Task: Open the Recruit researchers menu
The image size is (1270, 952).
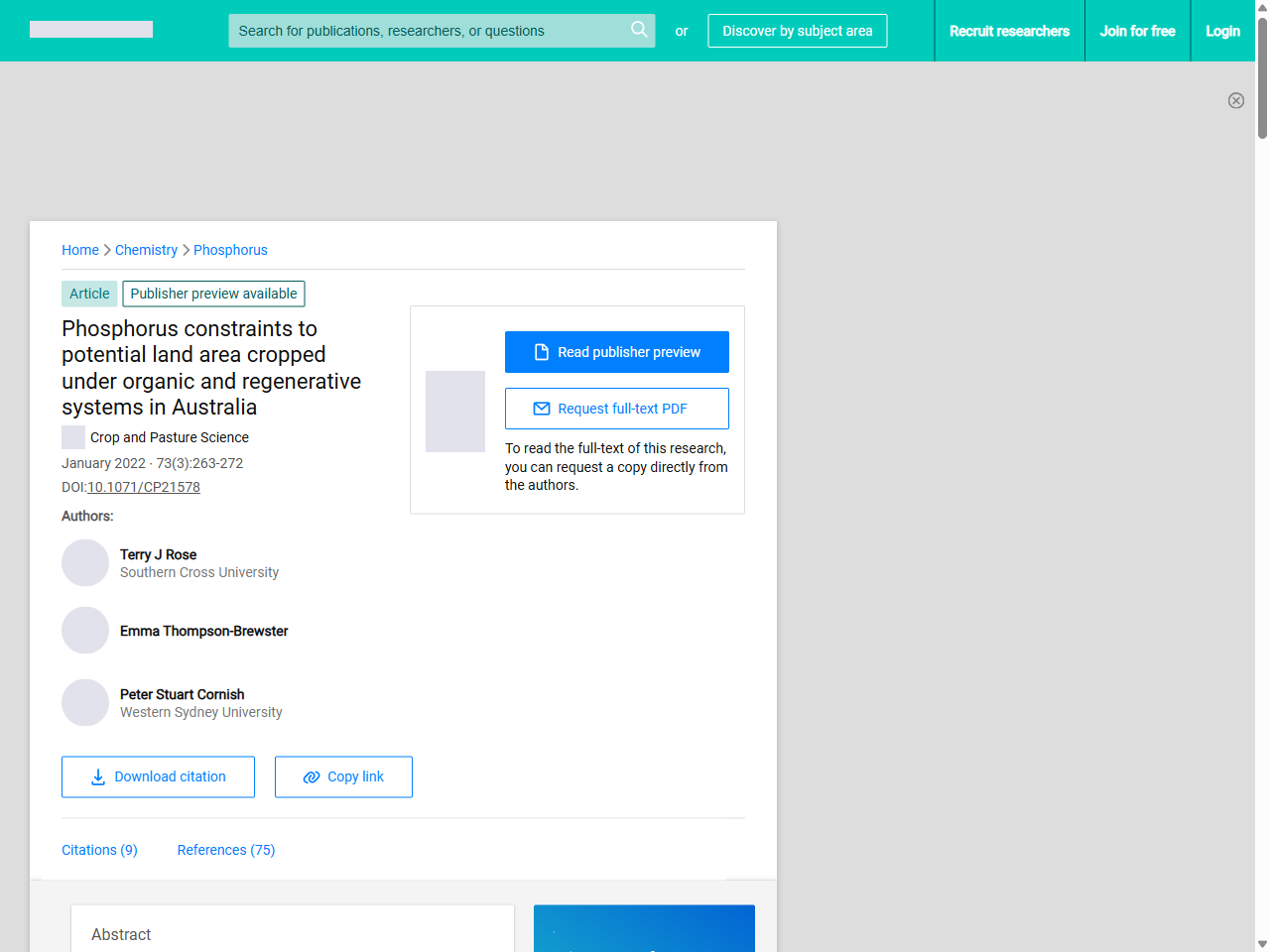Action: pos(1009,31)
